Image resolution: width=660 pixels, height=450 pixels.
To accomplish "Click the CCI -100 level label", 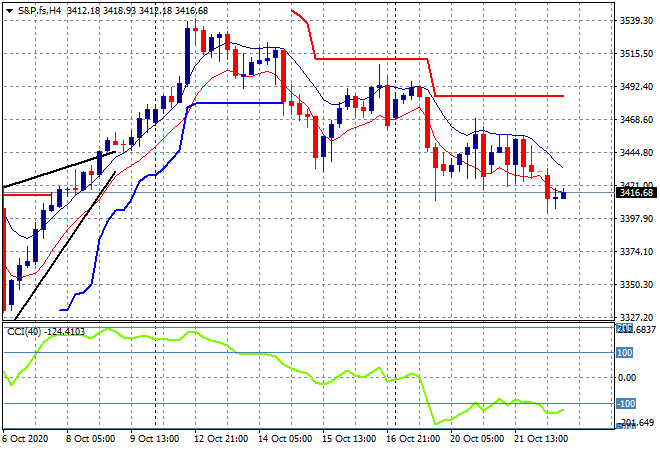I will pyautogui.click(x=626, y=404).
